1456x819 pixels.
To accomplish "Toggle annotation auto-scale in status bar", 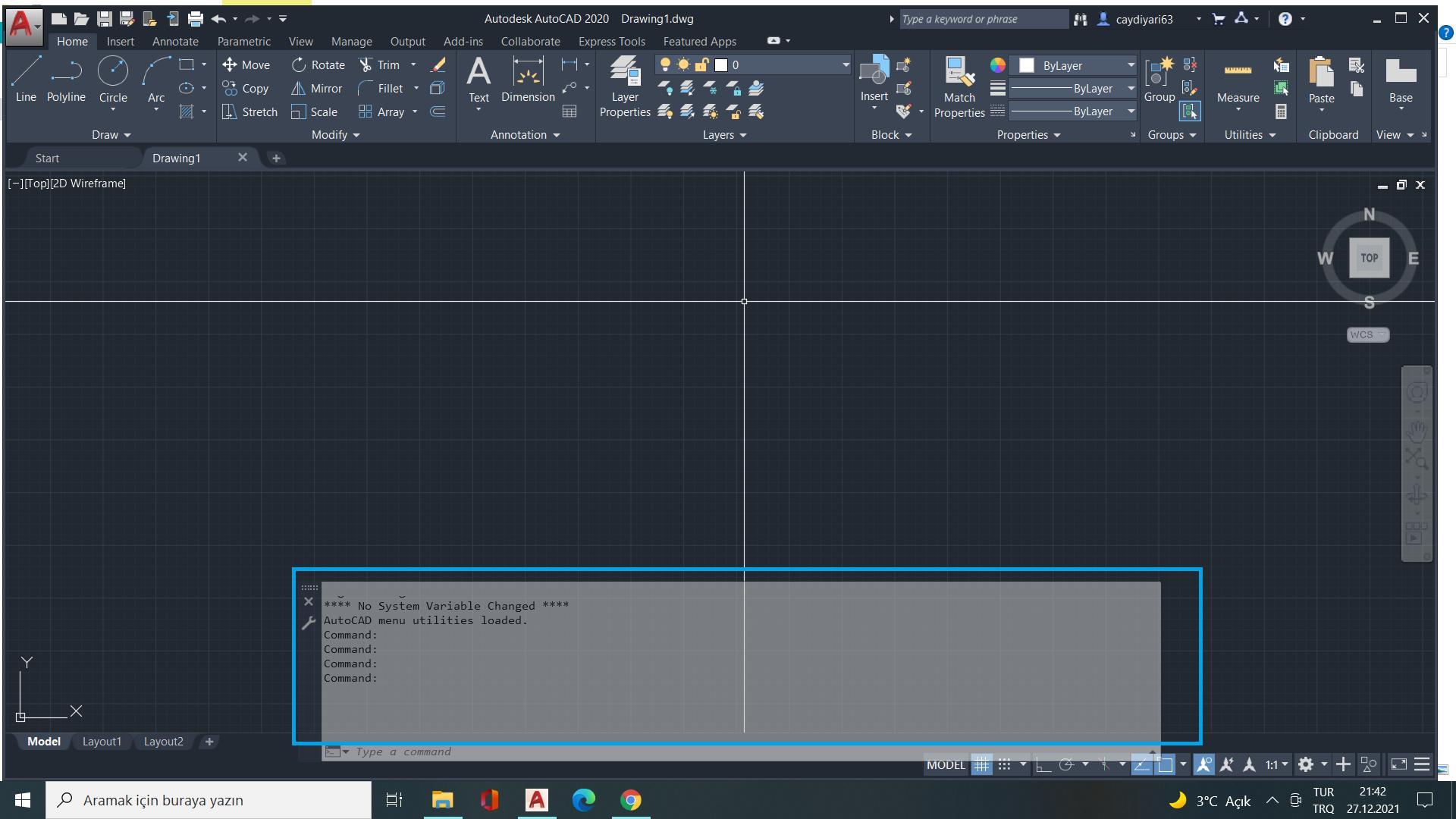I will (x=1226, y=764).
